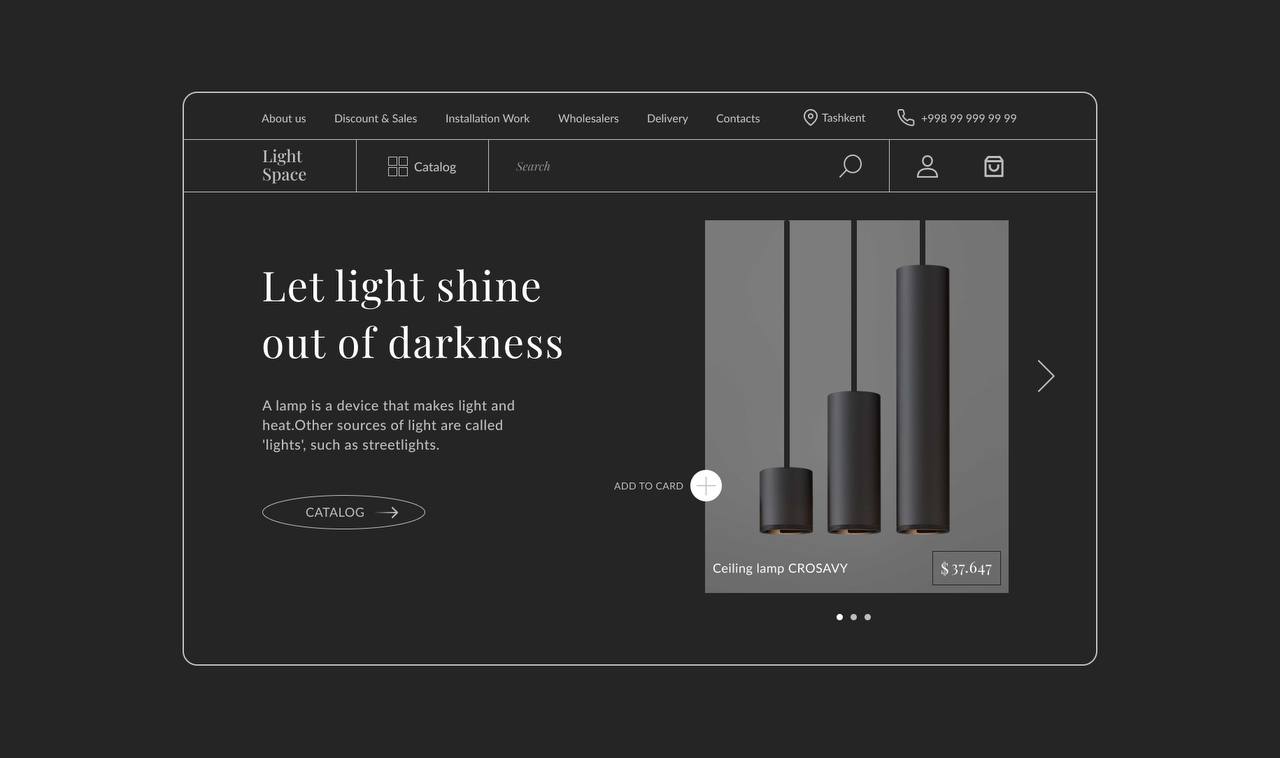Image resolution: width=1280 pixels, height=758 pixels.
Task: Select the third carousel dot
Action: tap(867, 617)
